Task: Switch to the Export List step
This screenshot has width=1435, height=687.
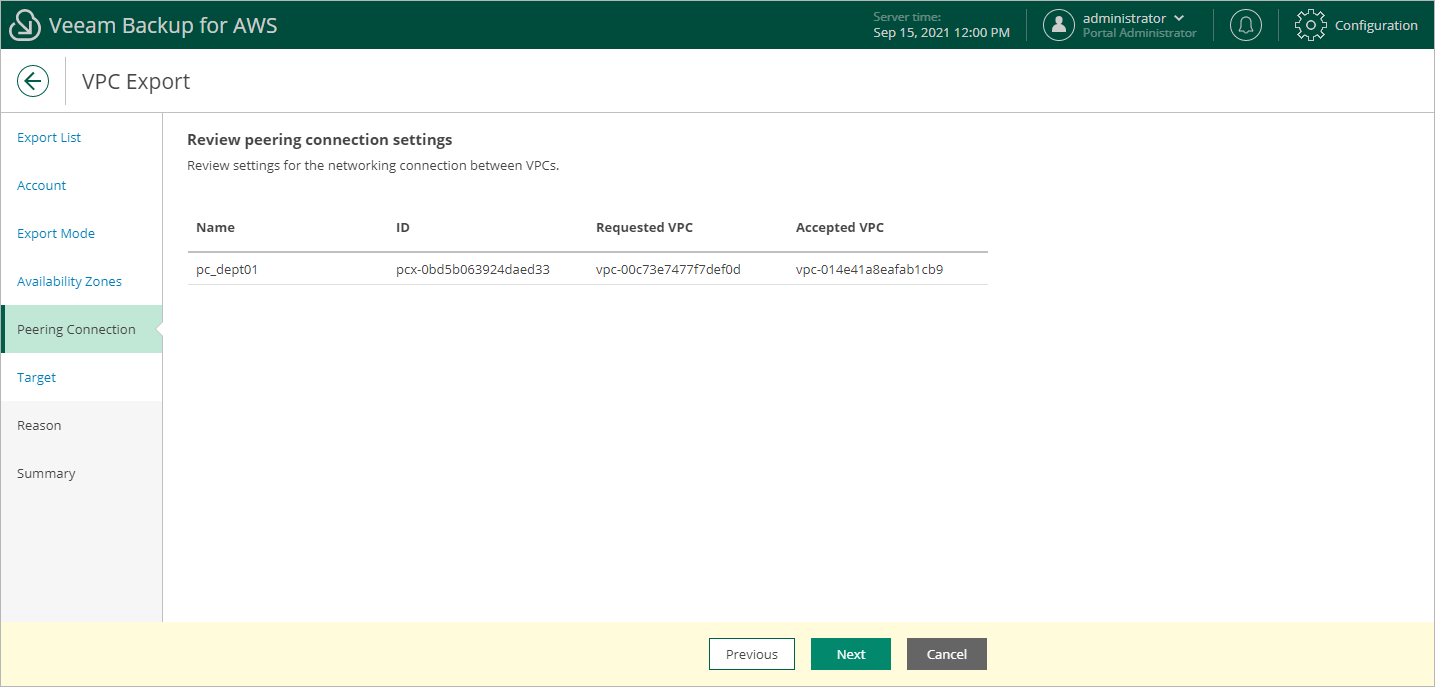Action: [48, 137]
